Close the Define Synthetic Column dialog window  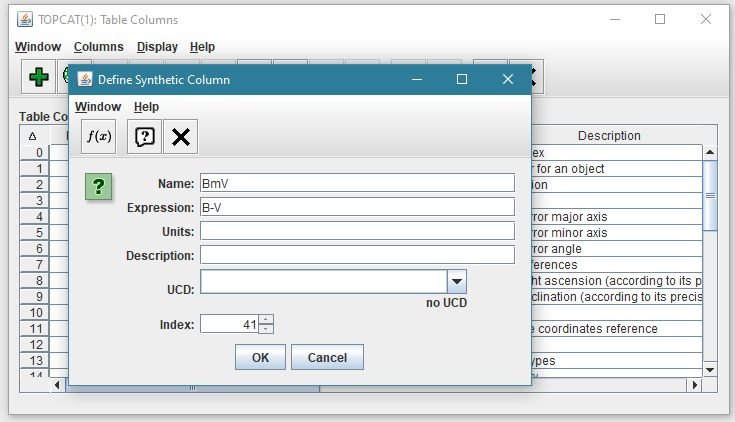(508, 79)
